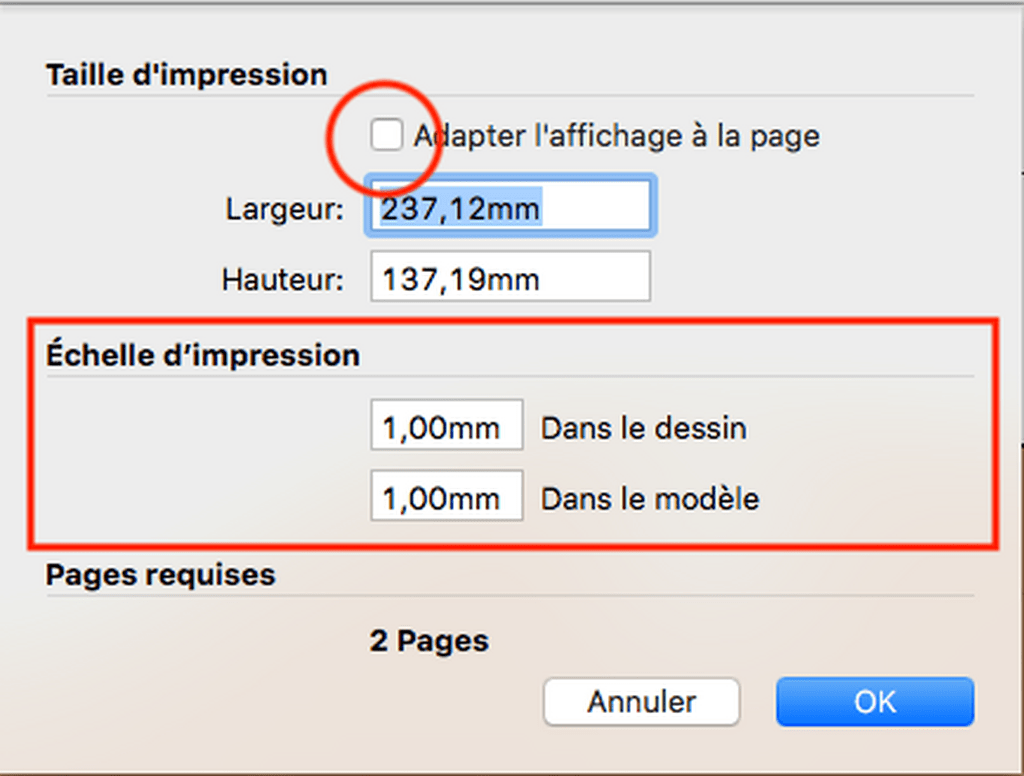Select the 'Dans le modèle' scale field
The height and width of the screenshot is (776, 1024).
tap(447, 496)
